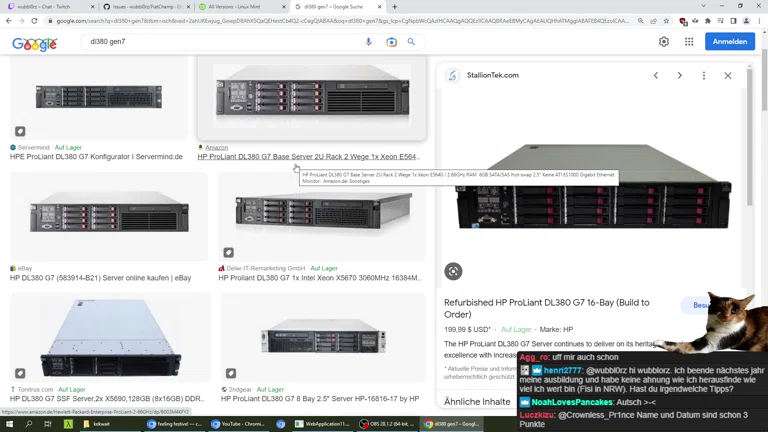Click the magnifier search button in Google search box
This screenshot has height=432, width=768.
click(x=411, y=42)
